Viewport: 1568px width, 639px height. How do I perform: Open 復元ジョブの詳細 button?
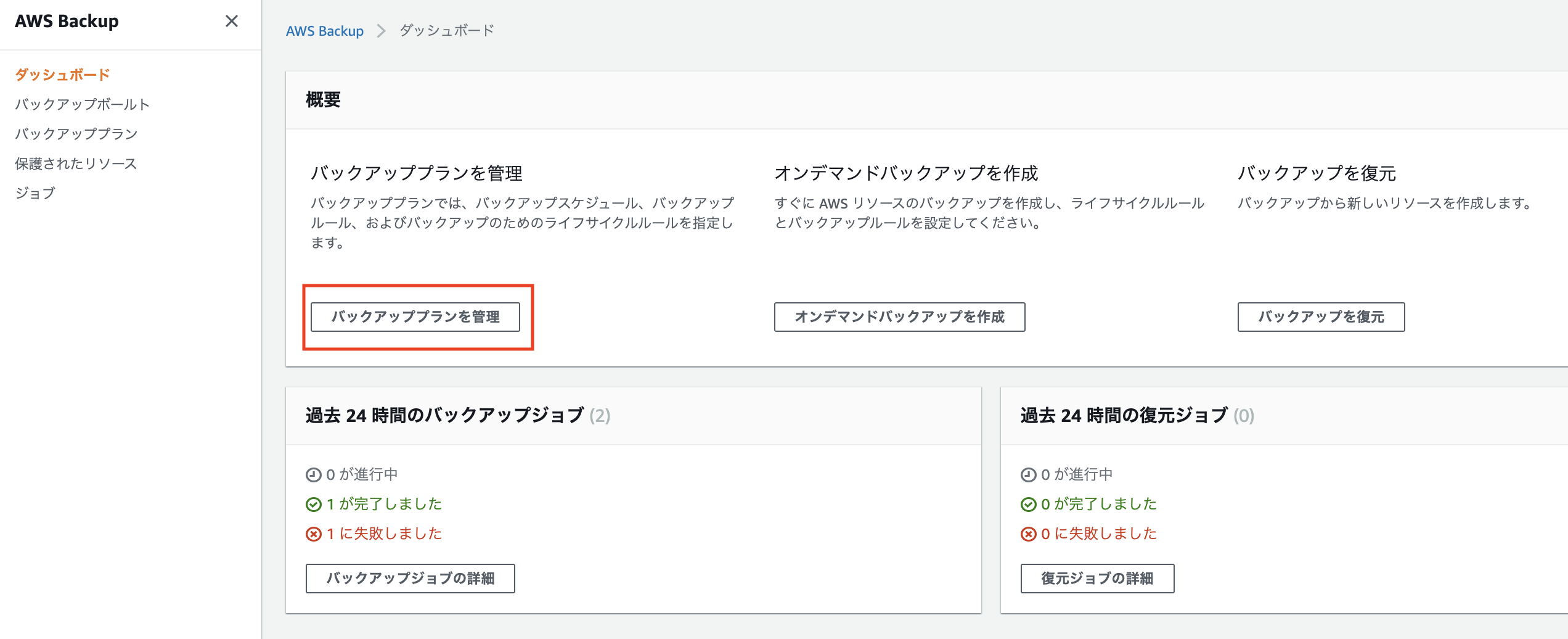1097,579
